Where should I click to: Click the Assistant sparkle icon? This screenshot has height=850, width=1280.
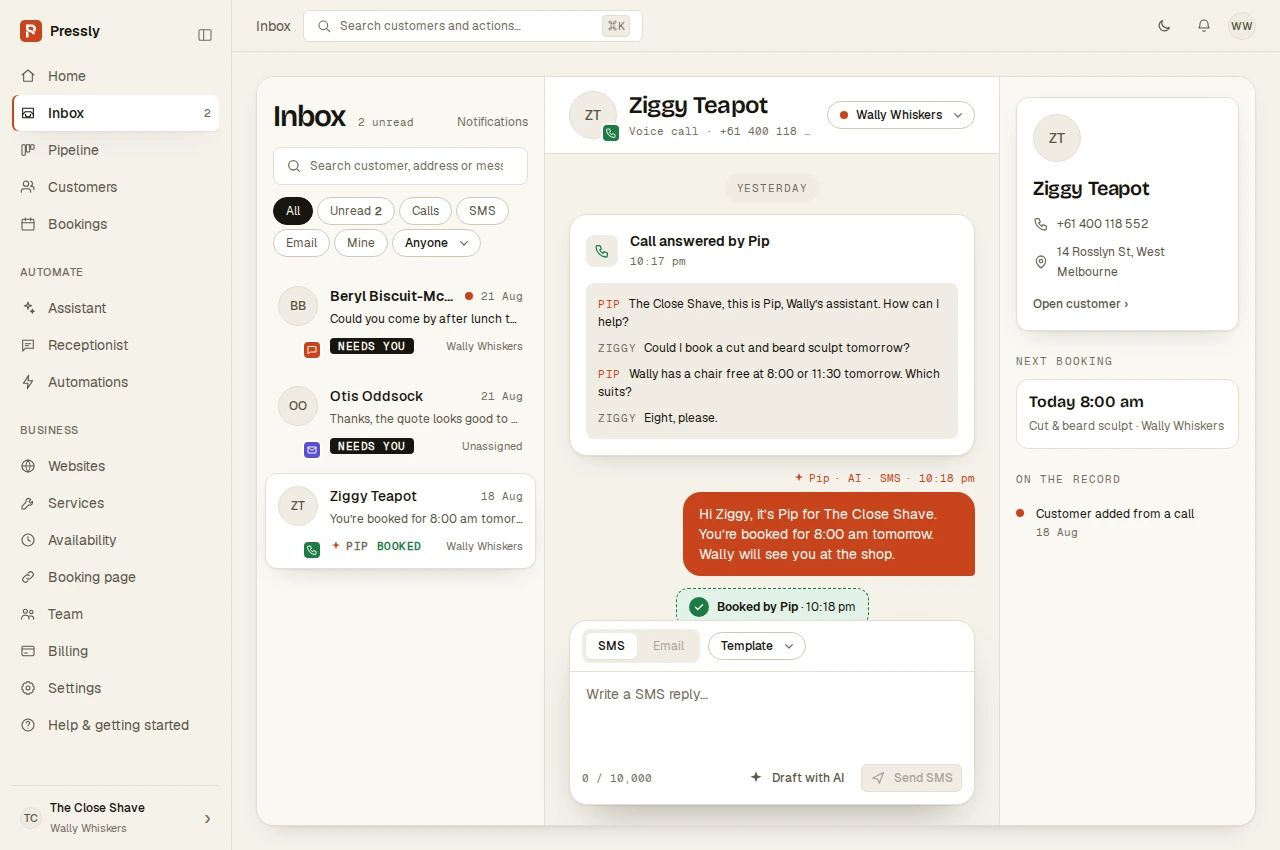pos(28,308)
